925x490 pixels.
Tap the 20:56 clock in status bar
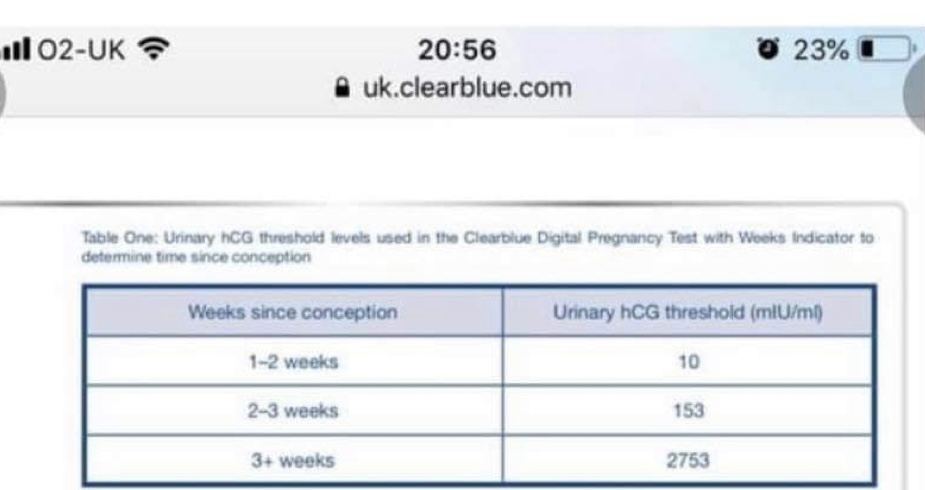(457, 49)
